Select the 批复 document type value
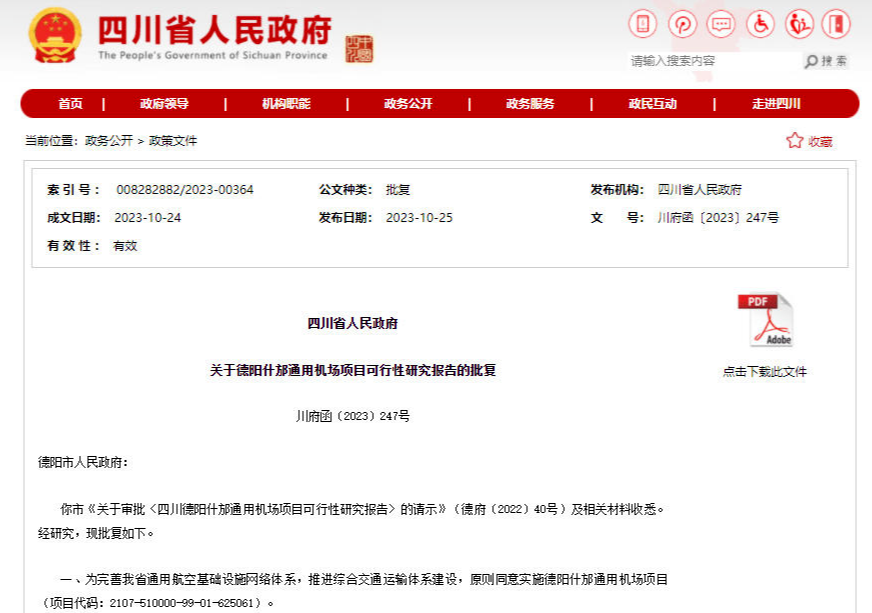872x613 pixels. [398, 190]
